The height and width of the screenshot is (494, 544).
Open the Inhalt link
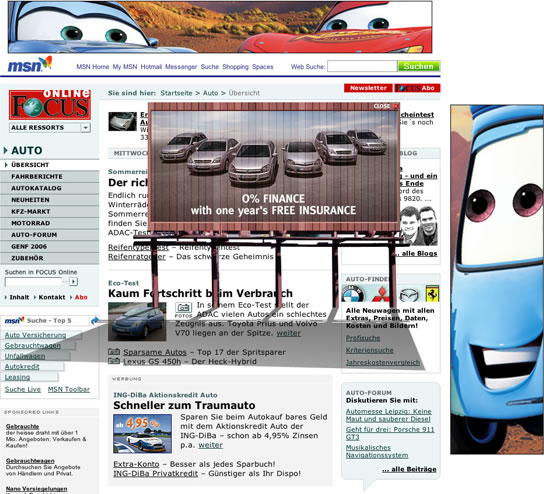click(x=19, y=297)
